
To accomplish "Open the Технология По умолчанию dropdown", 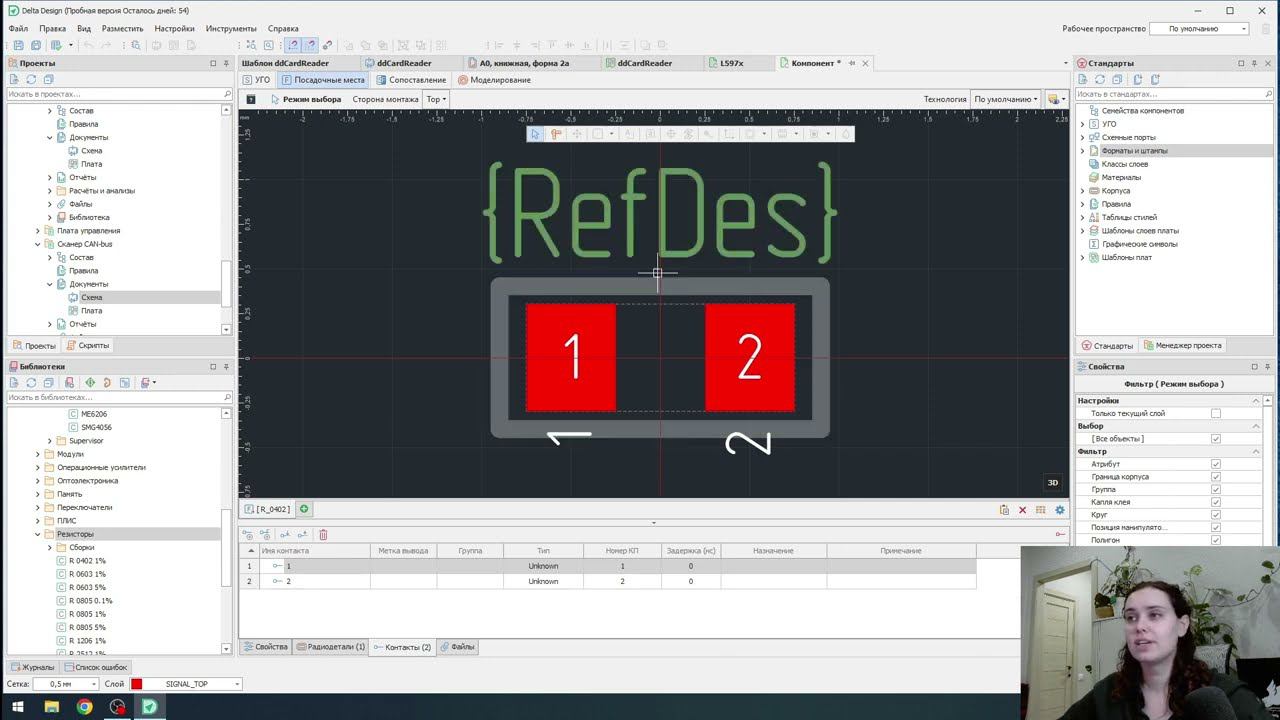I will point(1005,99).
